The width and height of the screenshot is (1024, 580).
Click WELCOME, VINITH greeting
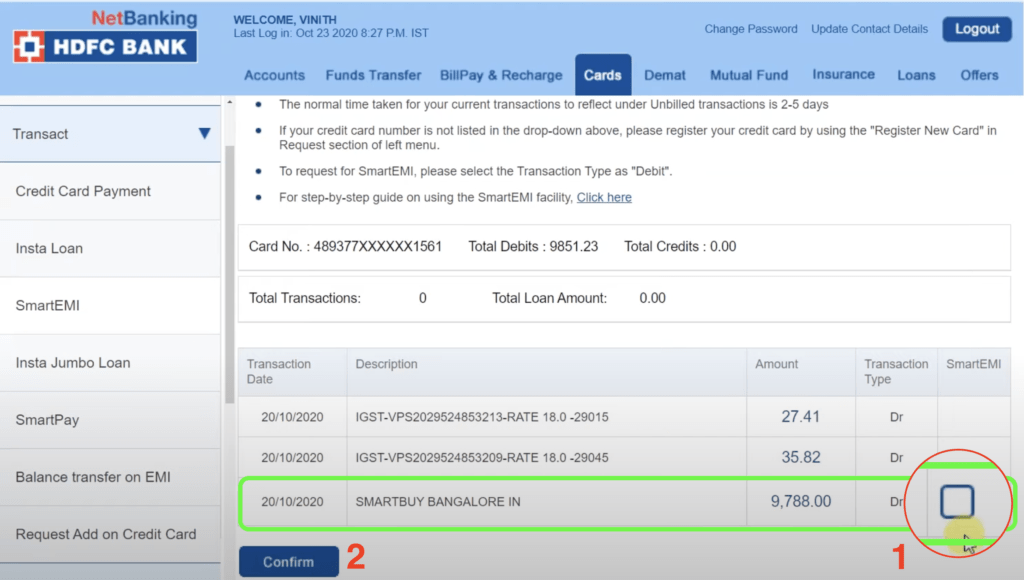click(285, 20)
